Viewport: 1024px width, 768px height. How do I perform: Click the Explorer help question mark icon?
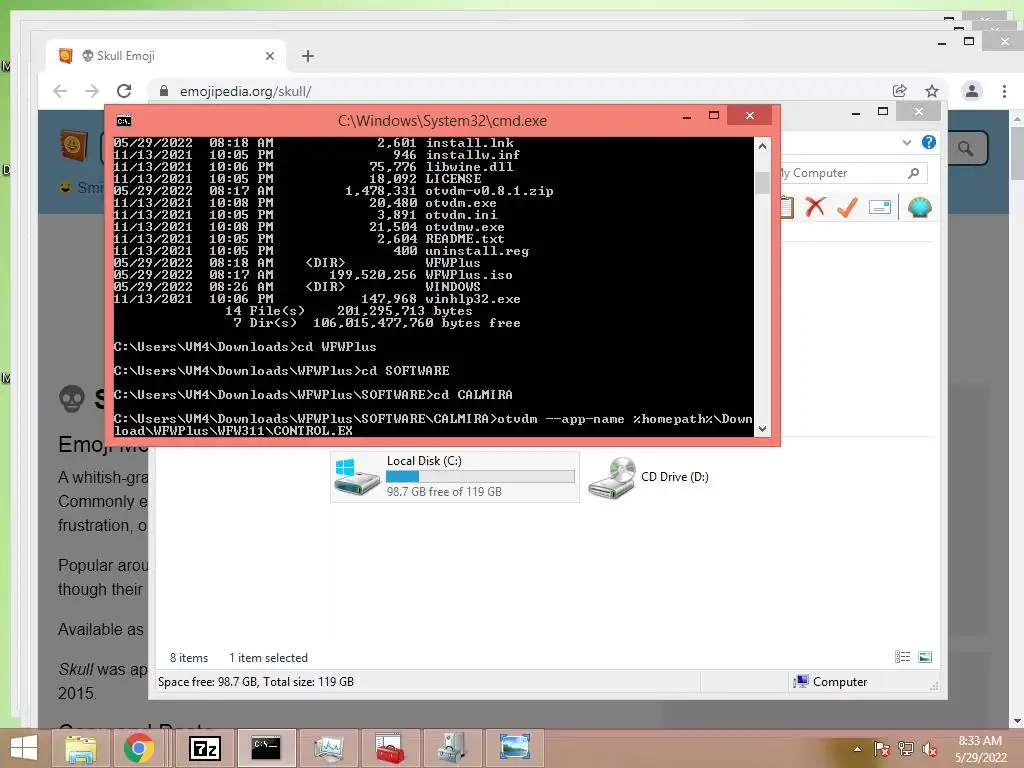click(x=928, y=142)
